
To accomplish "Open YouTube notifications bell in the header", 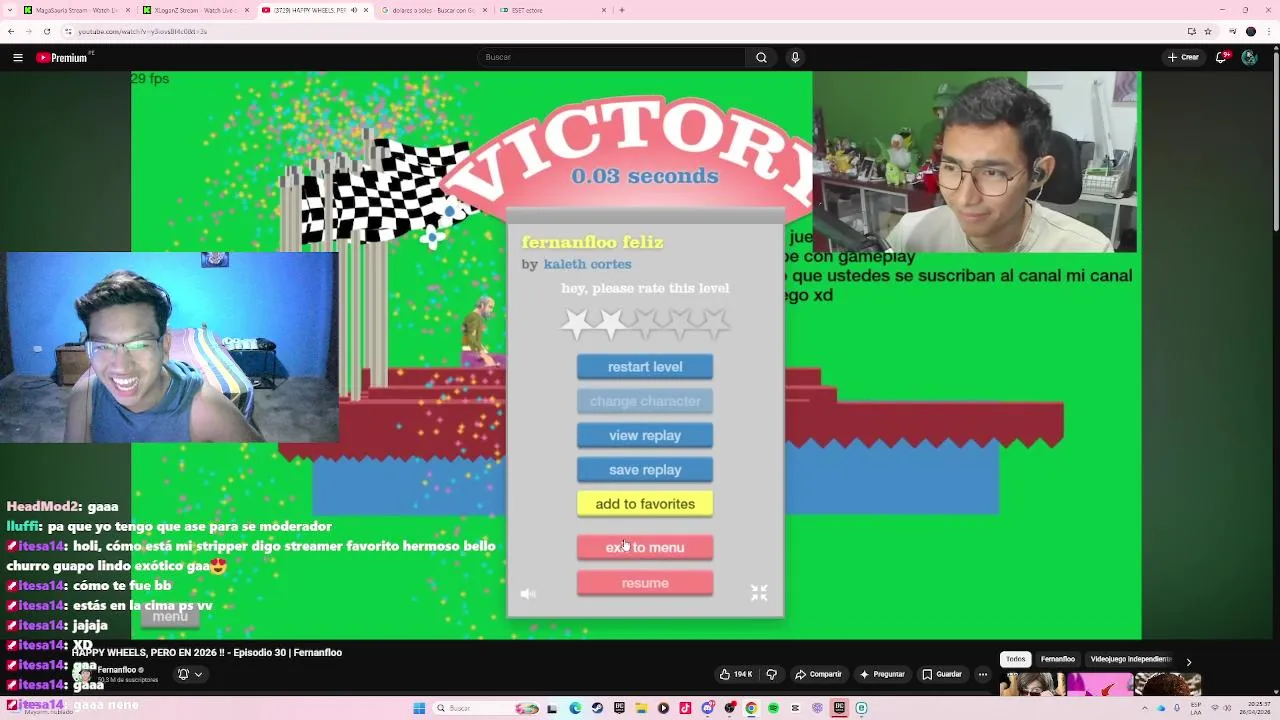I will (1221, 57).
